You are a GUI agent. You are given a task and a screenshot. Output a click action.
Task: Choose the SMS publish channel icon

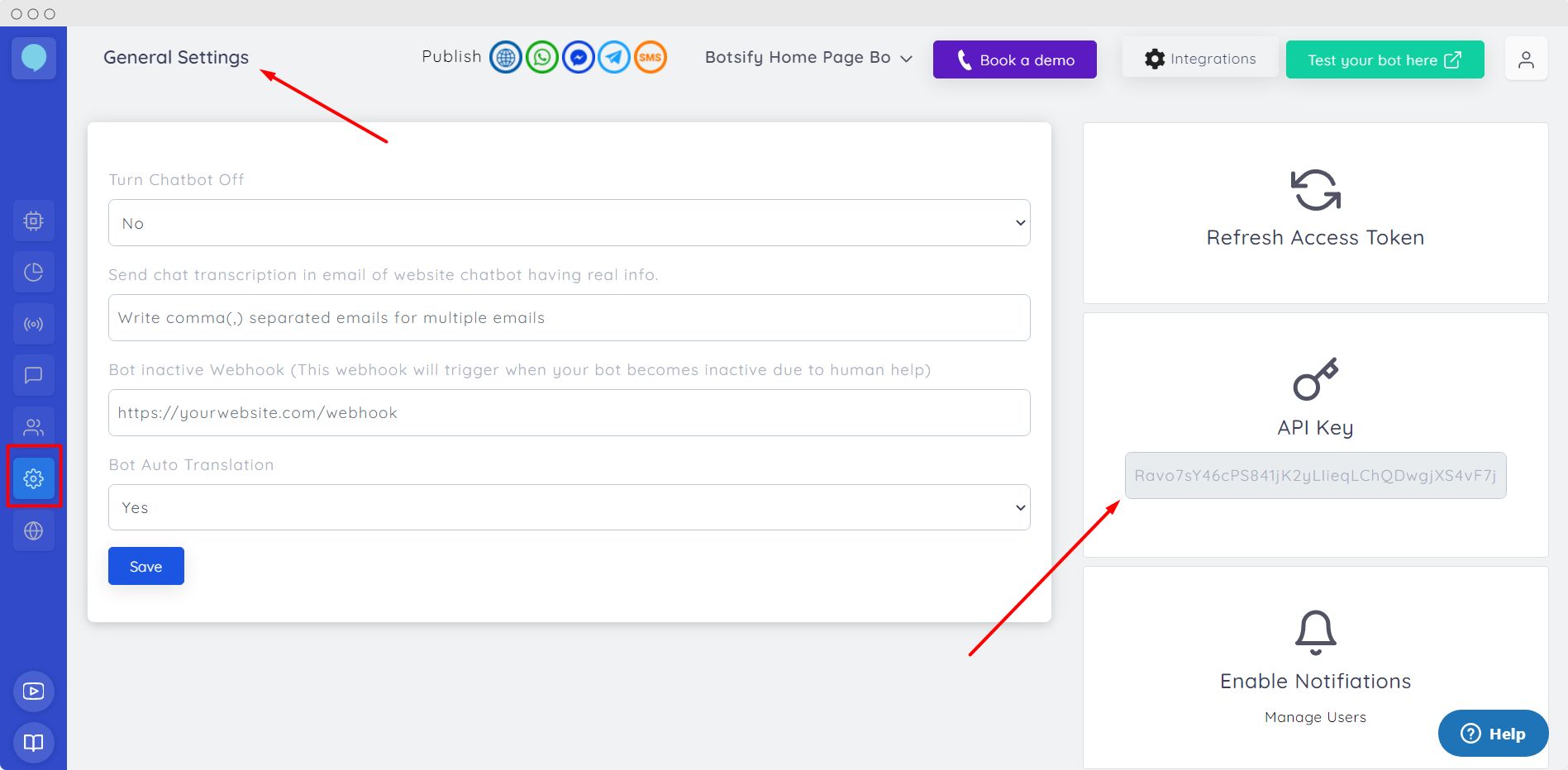(x=651, y=58)
